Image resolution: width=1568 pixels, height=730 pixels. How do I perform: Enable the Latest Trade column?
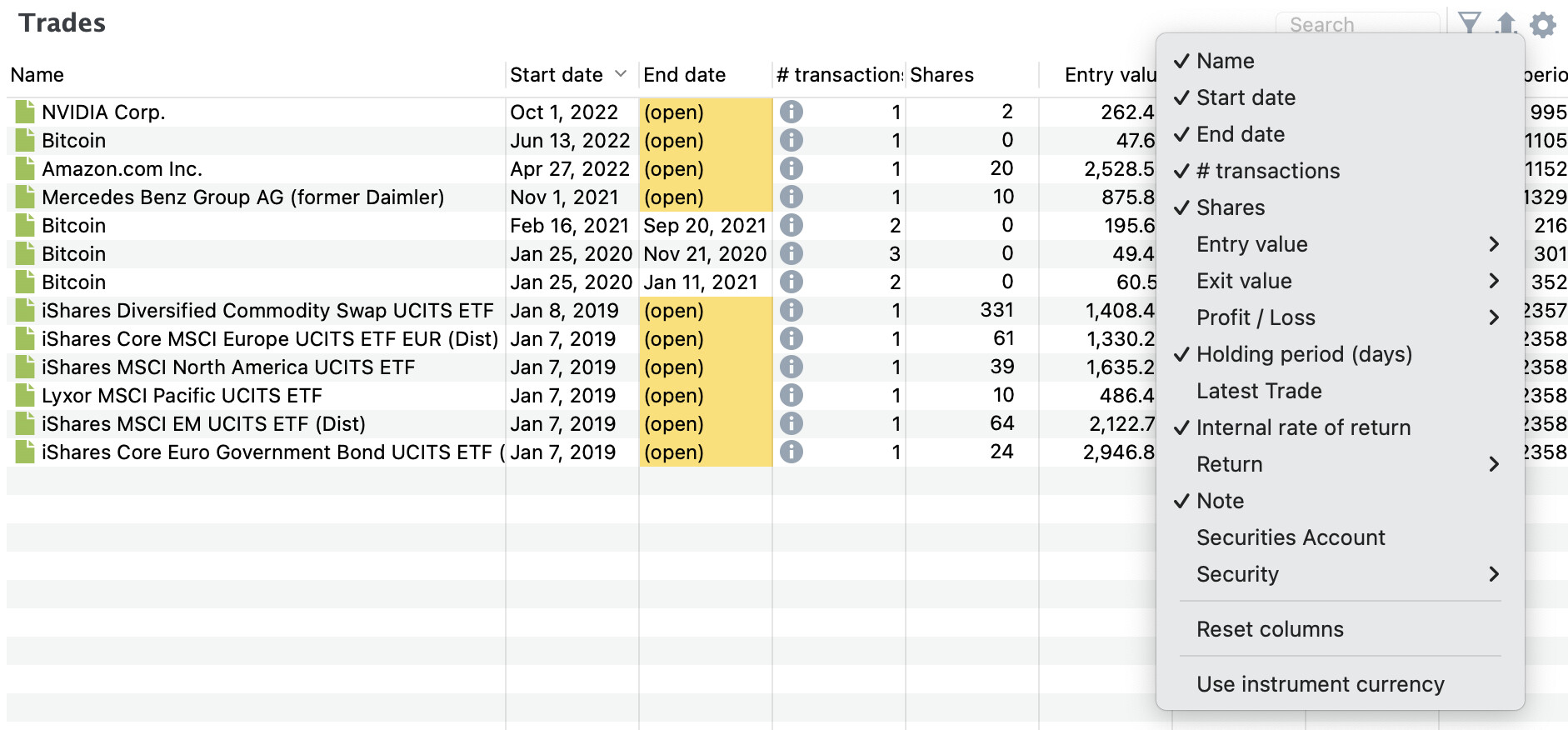pyautogui.click(x=1340, y=391)
